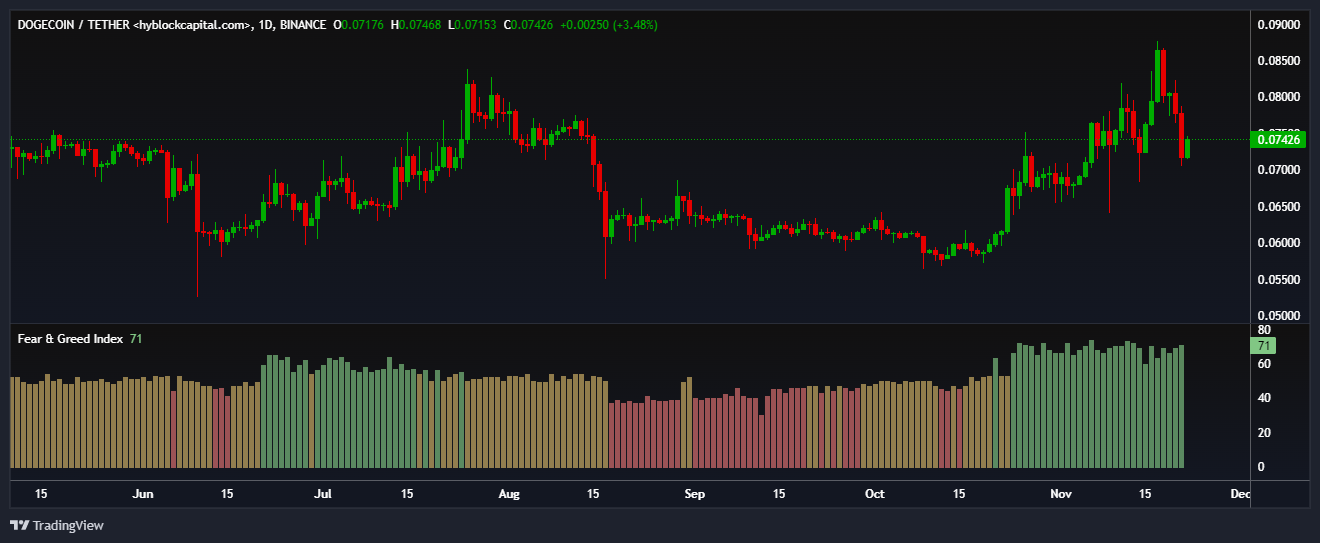The width and height of the screenshot is (1320, 543).
Task: Select the 0.05500 price axis label
Action: (1278, 280)
